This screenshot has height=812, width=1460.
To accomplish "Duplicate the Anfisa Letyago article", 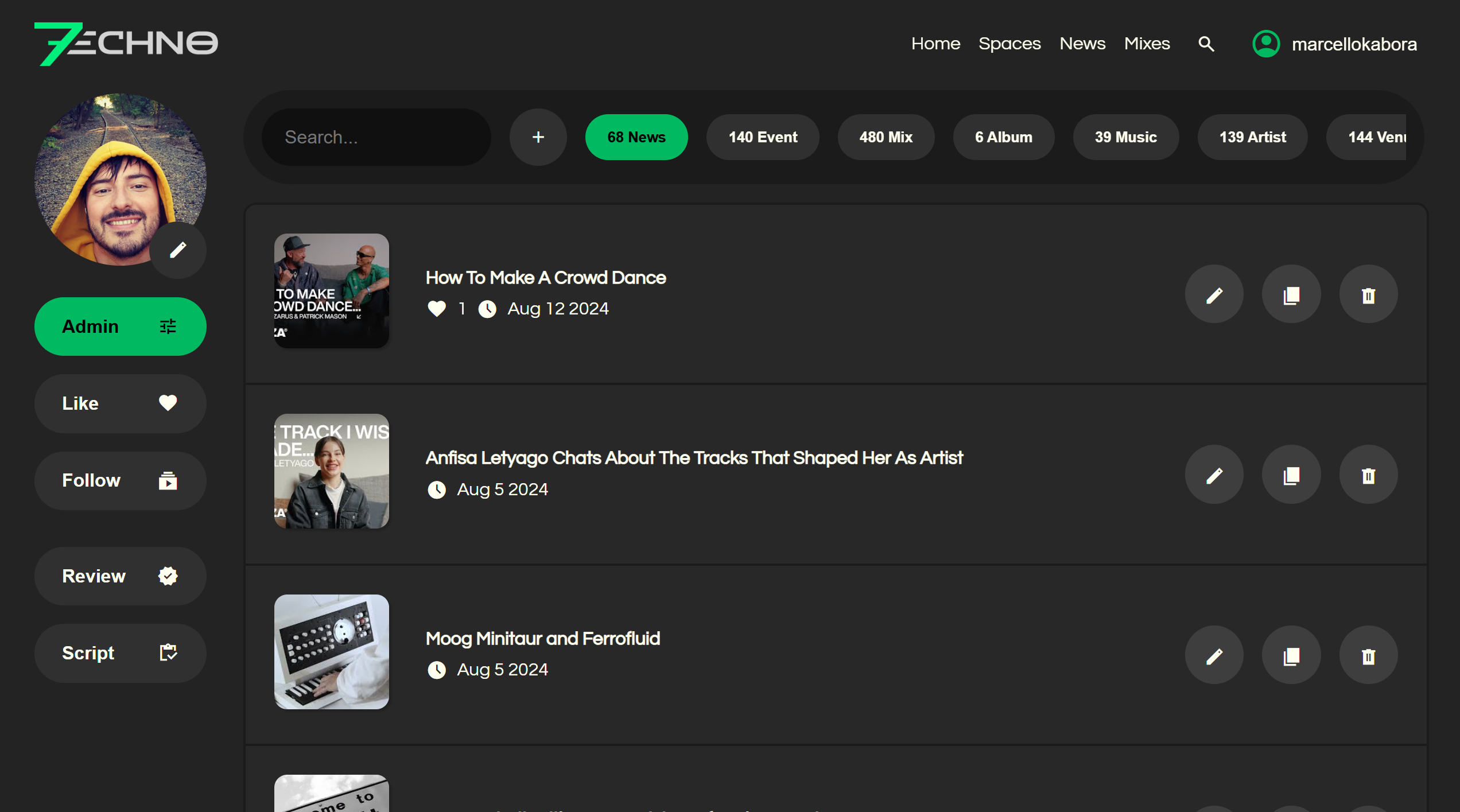I will point(1291,475).
